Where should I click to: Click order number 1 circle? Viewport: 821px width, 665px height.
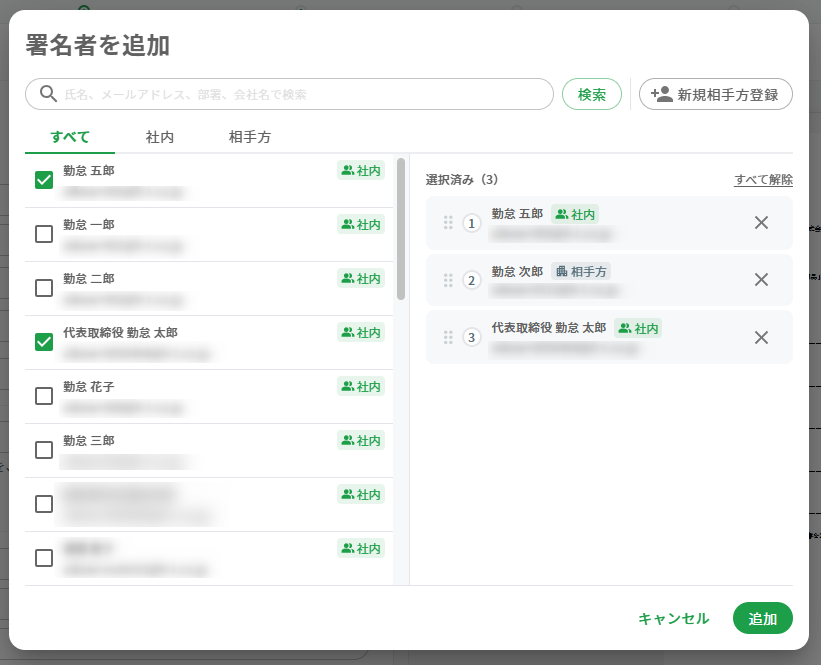pos(471,224)
